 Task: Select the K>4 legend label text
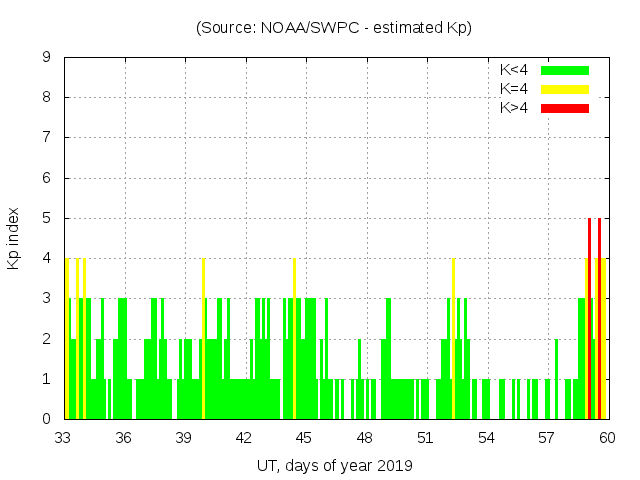(514, 108)
